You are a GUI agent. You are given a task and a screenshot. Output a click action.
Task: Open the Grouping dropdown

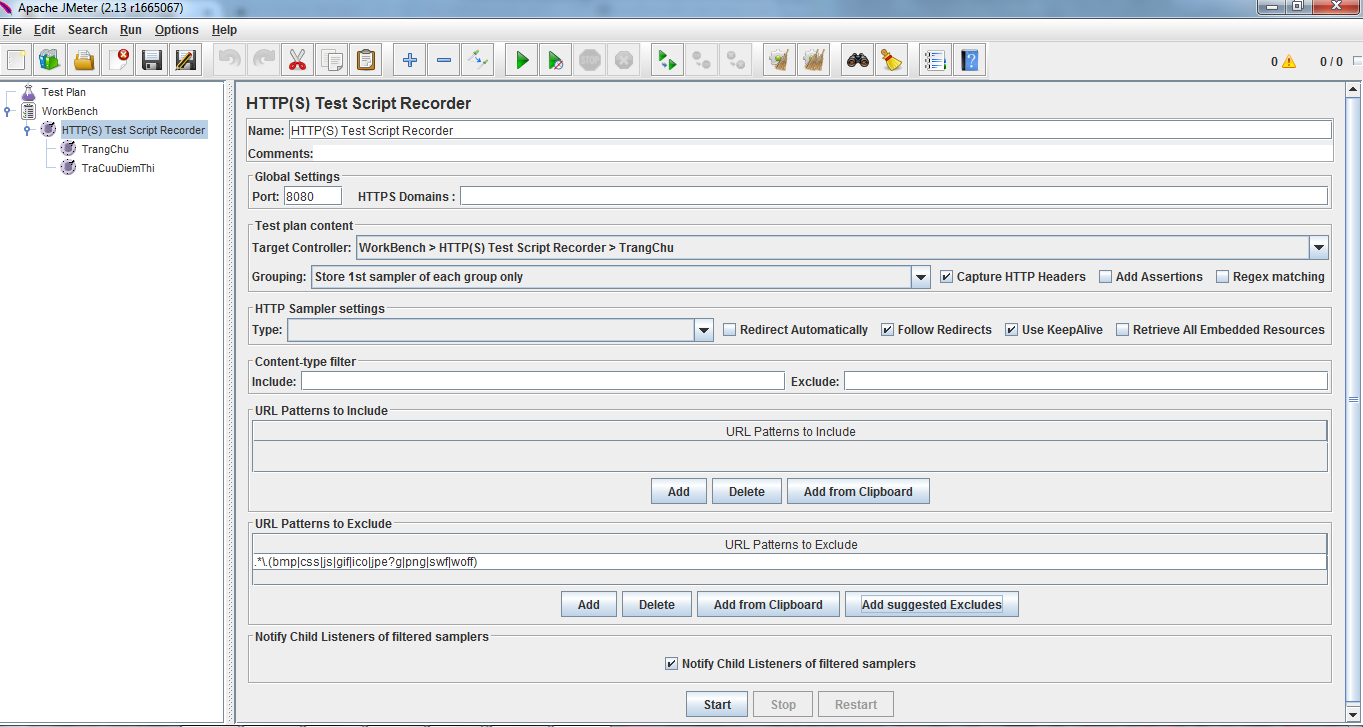point(921,277)
